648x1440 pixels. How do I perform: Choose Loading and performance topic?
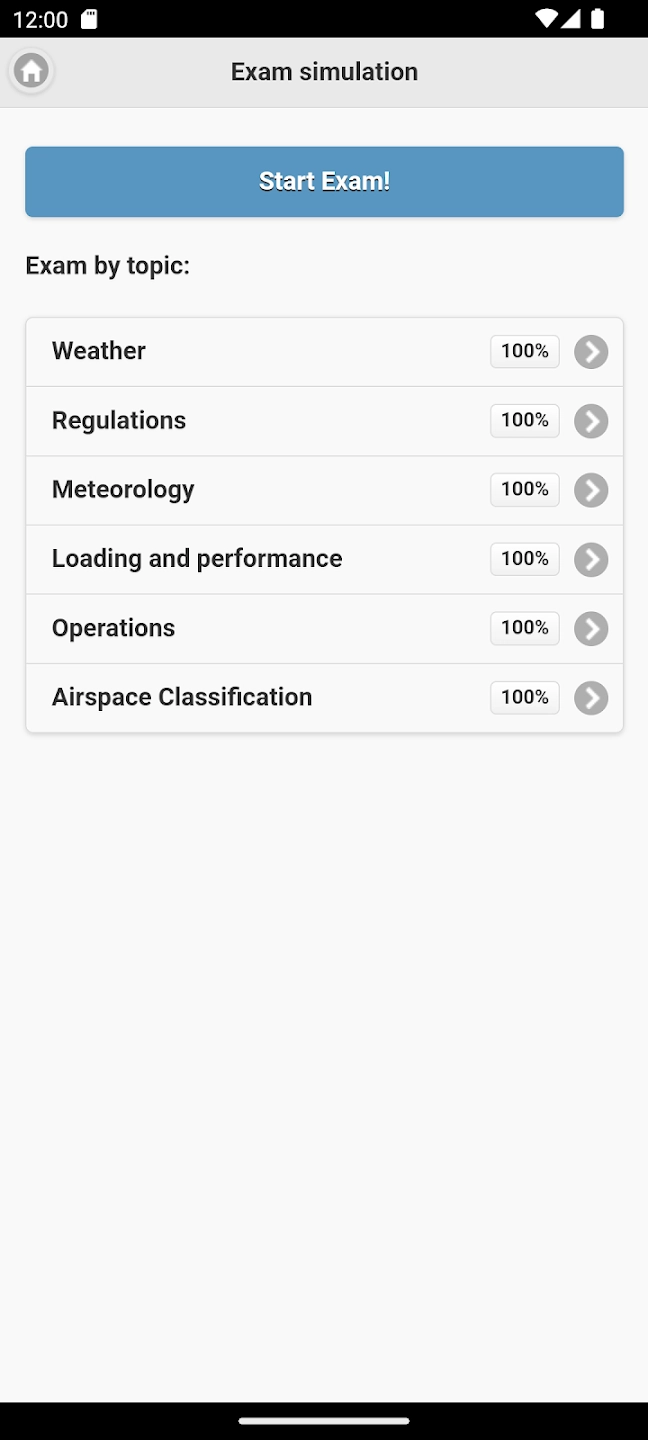(197, 558)
